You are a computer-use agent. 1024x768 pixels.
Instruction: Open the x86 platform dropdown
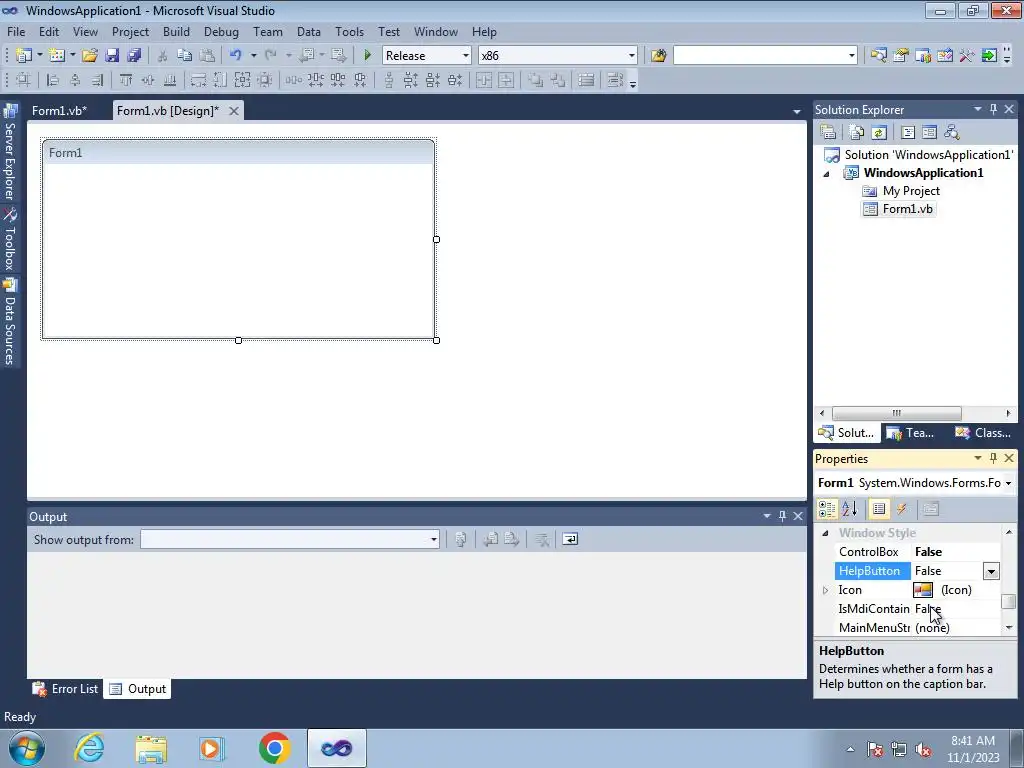click(x=632, y=56)
